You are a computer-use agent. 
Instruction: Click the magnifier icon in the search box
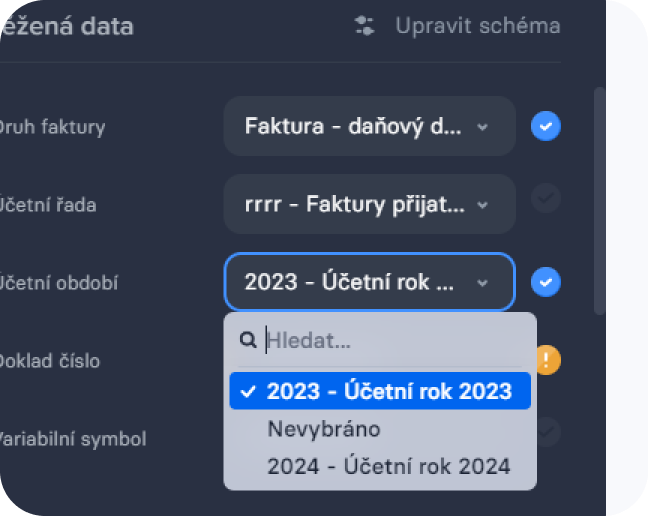249,341
